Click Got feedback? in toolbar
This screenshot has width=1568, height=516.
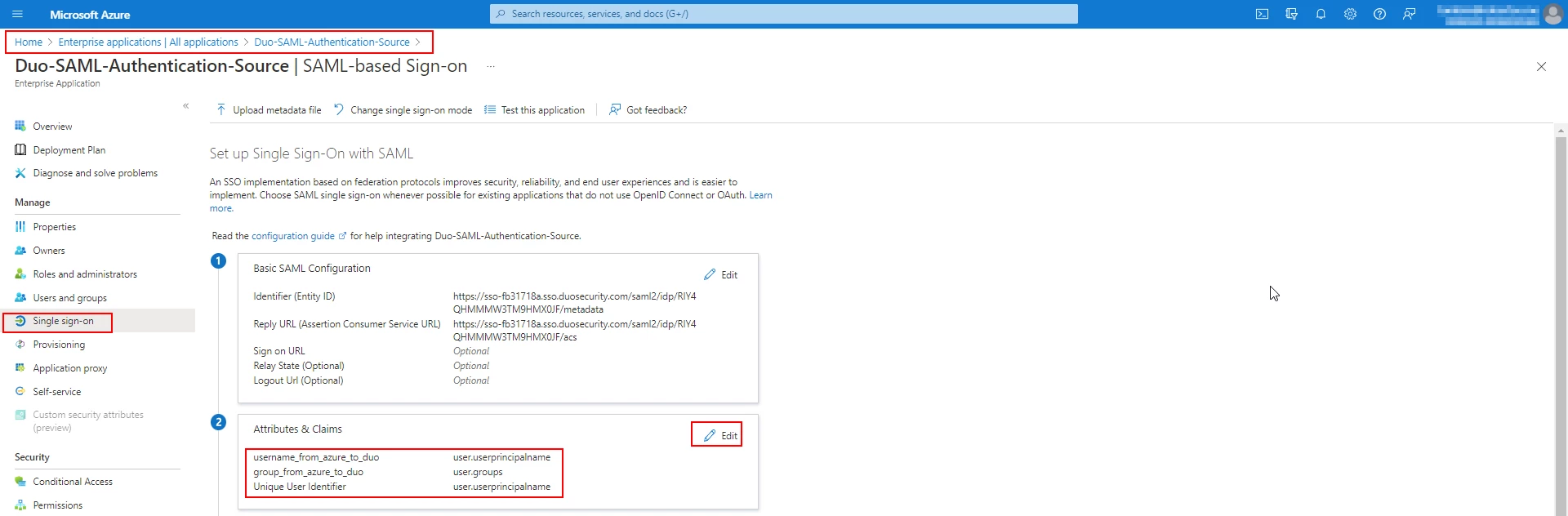tap(648, 109)
